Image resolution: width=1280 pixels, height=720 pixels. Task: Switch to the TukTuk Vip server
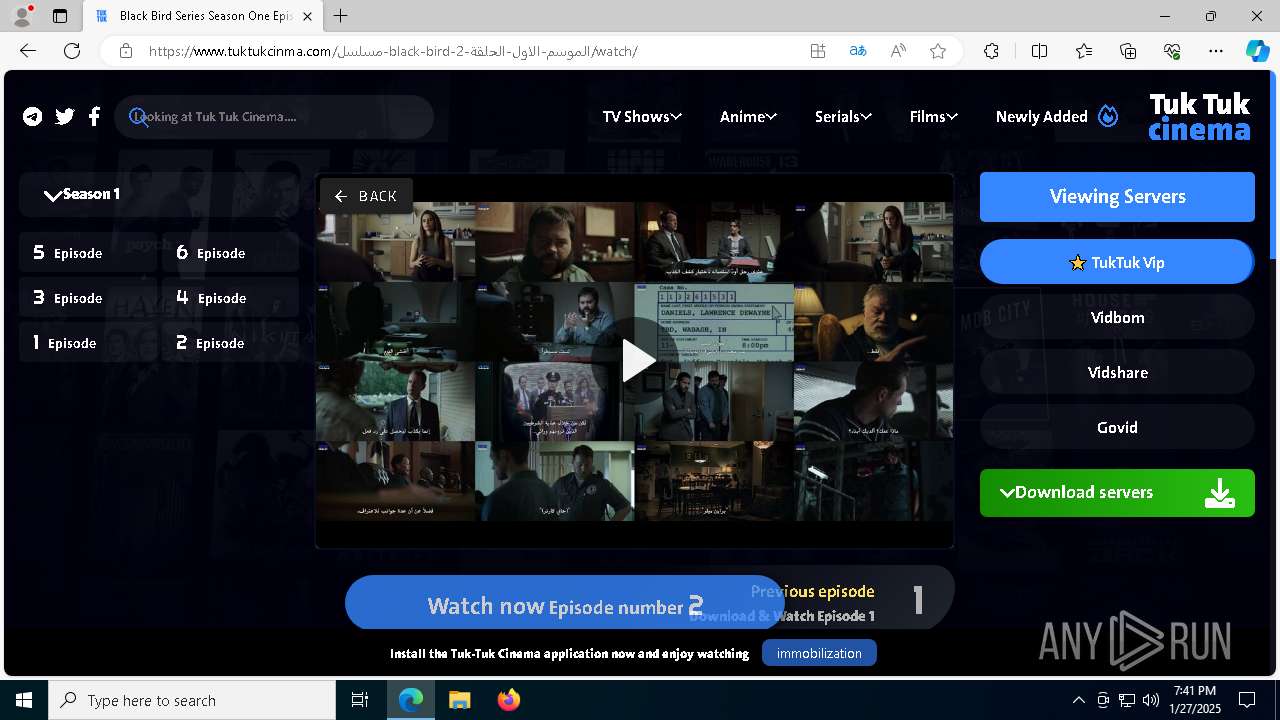pyautogui.click(x=1117, y=262)
